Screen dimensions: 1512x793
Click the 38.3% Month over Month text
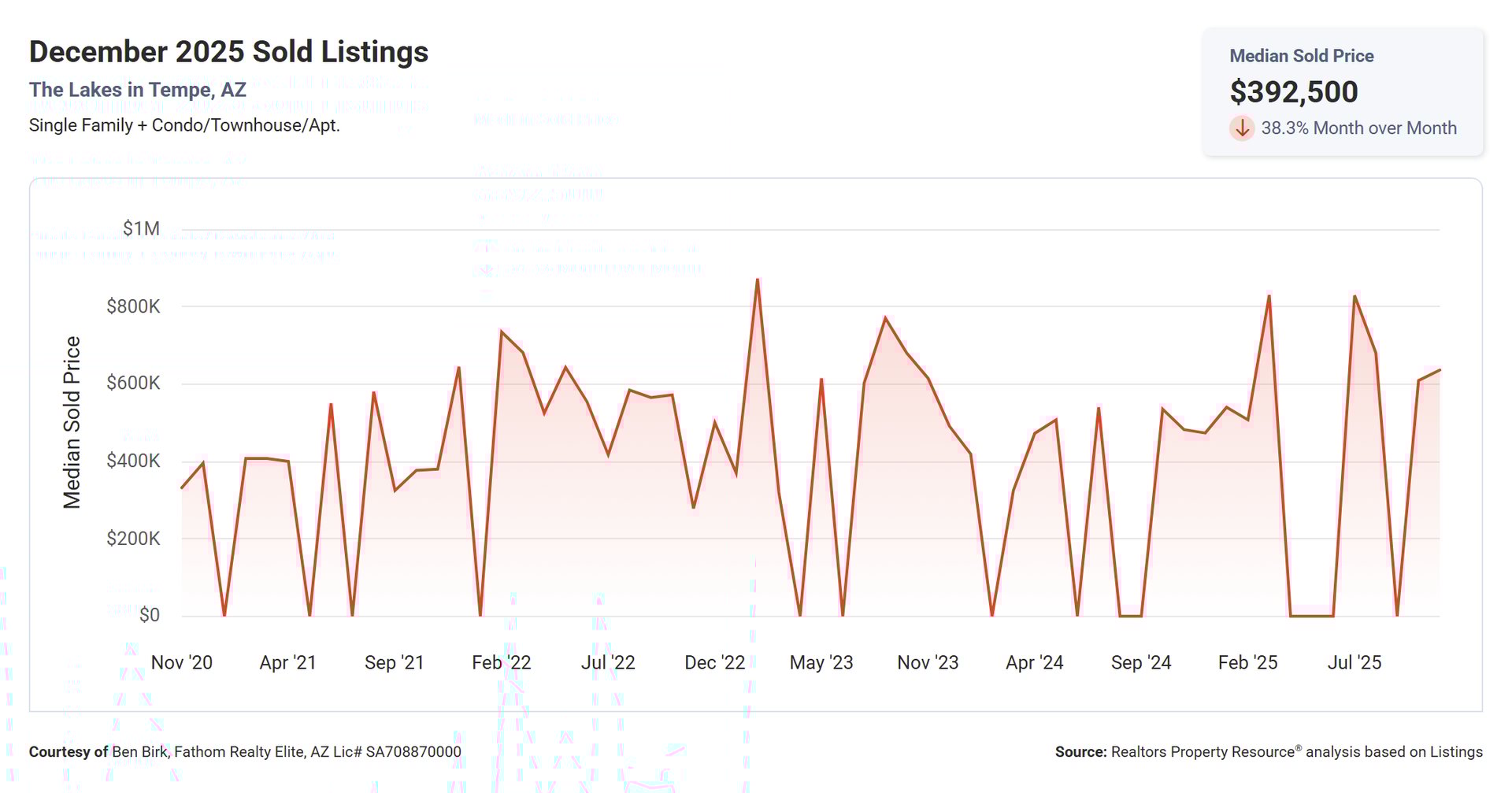[x=1358, y=128]
